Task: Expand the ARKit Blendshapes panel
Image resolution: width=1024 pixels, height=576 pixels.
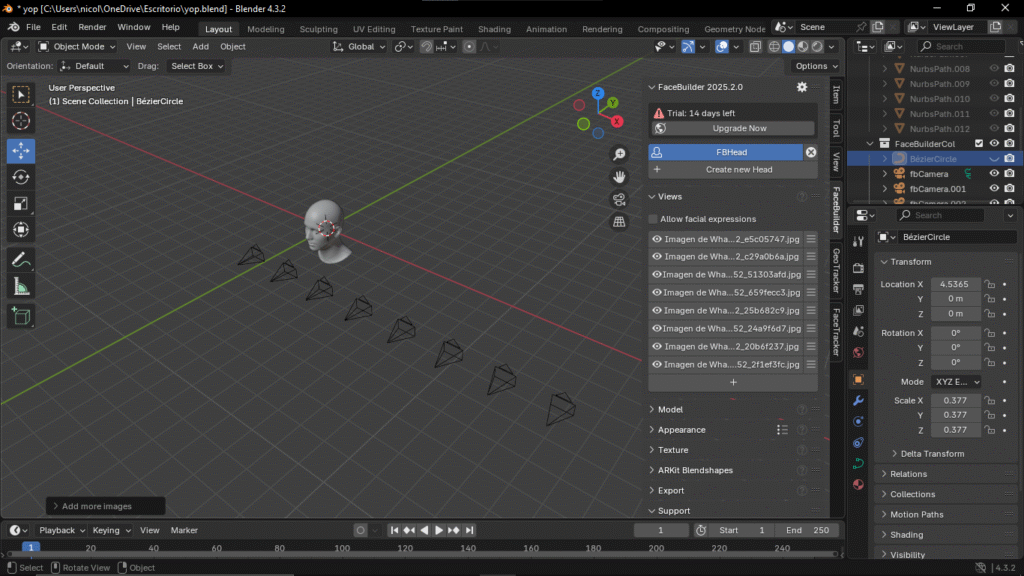Action: pos(694,470)
